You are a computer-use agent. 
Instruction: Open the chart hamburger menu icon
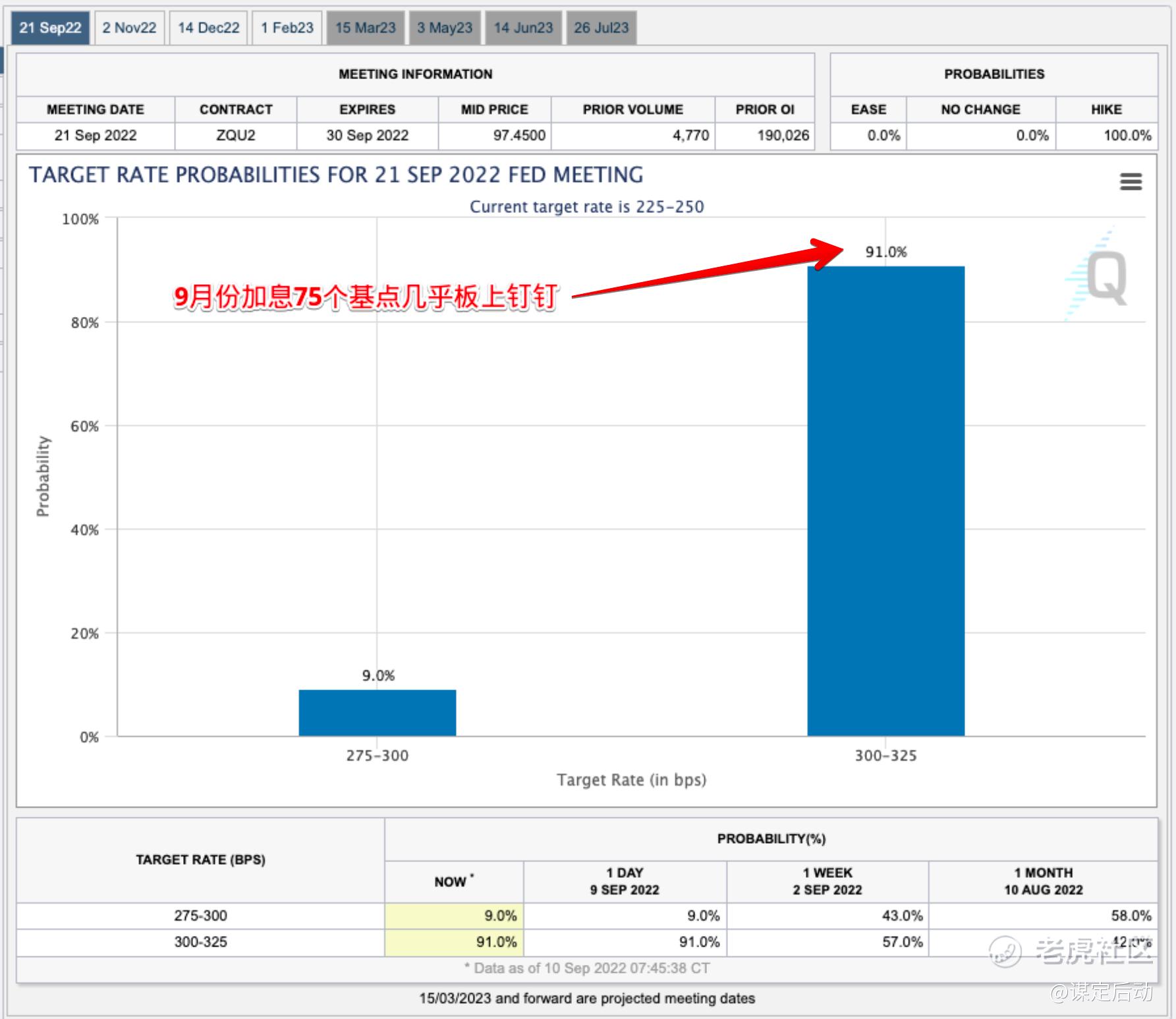1131,181
